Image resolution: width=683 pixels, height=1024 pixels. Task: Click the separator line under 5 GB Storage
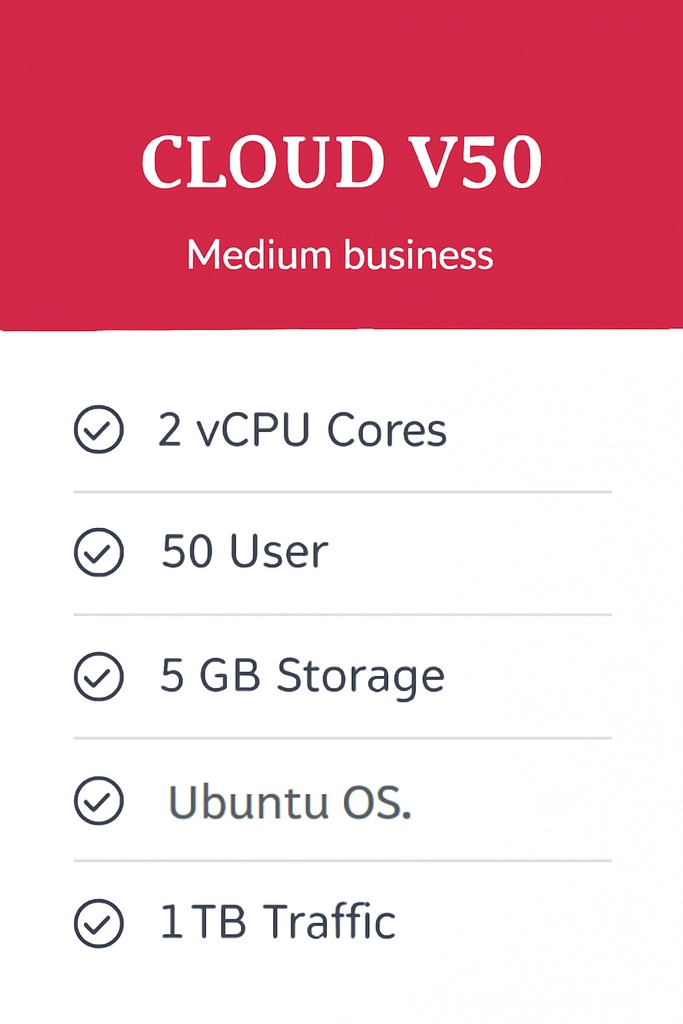[342, 739]
